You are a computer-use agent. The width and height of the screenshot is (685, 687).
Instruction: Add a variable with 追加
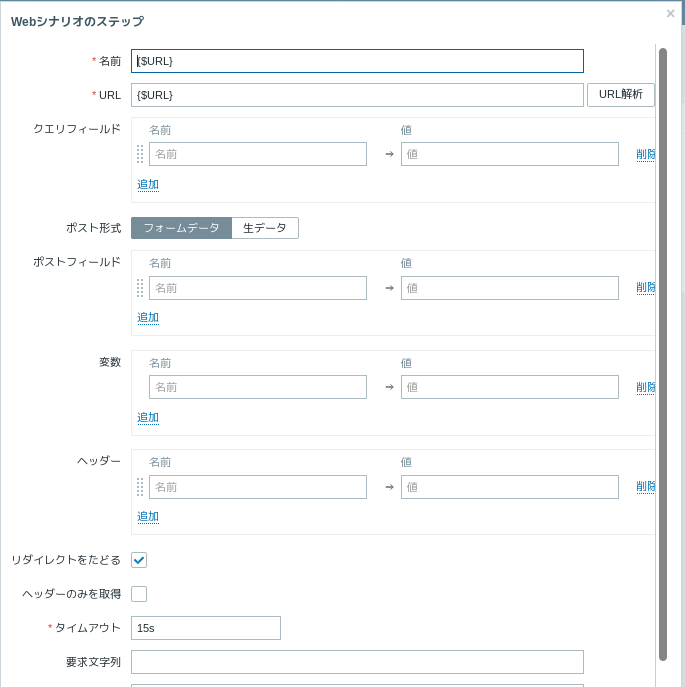coord(148,418)
